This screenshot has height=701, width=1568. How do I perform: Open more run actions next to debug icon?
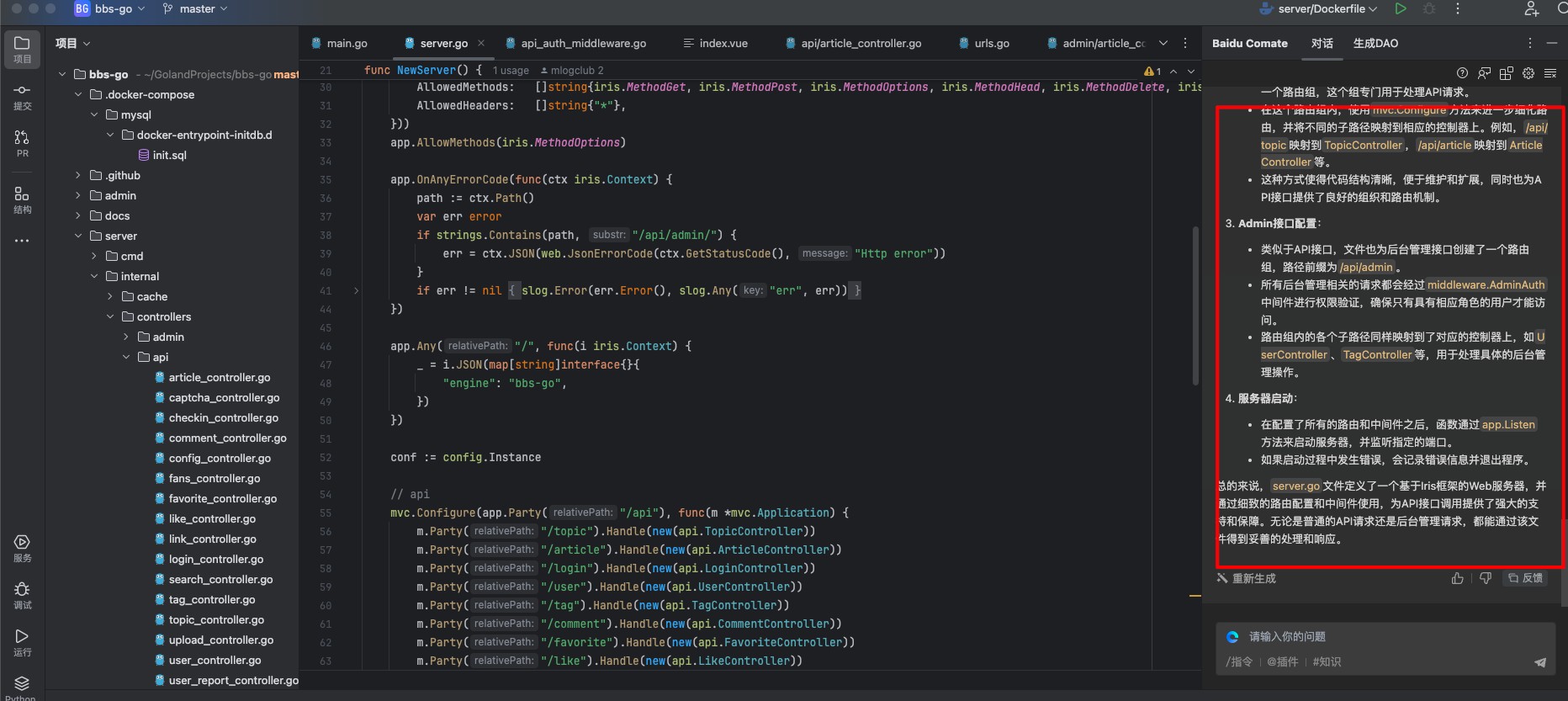1458,8
